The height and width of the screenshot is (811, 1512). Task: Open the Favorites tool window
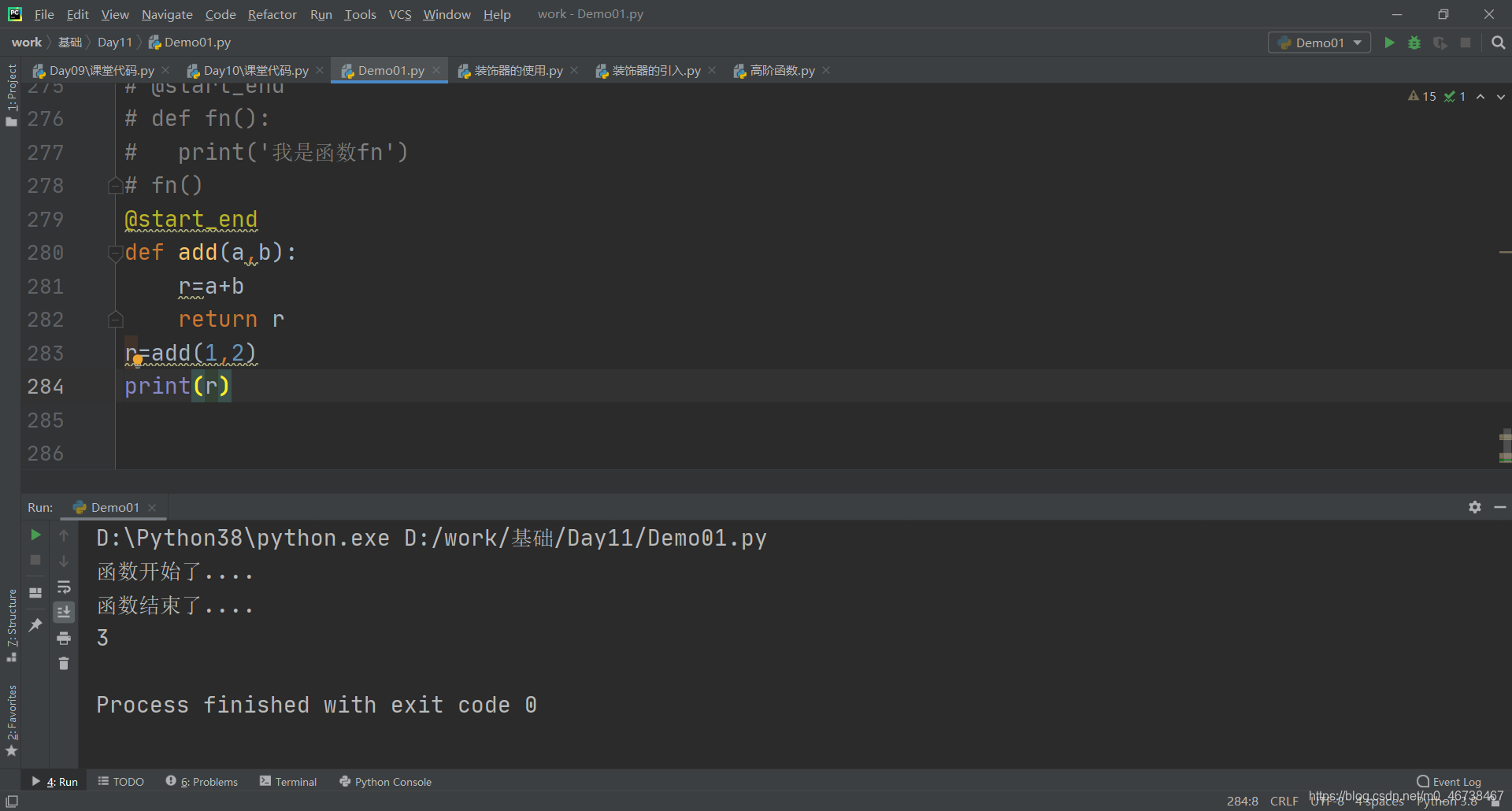coord(11,720)
